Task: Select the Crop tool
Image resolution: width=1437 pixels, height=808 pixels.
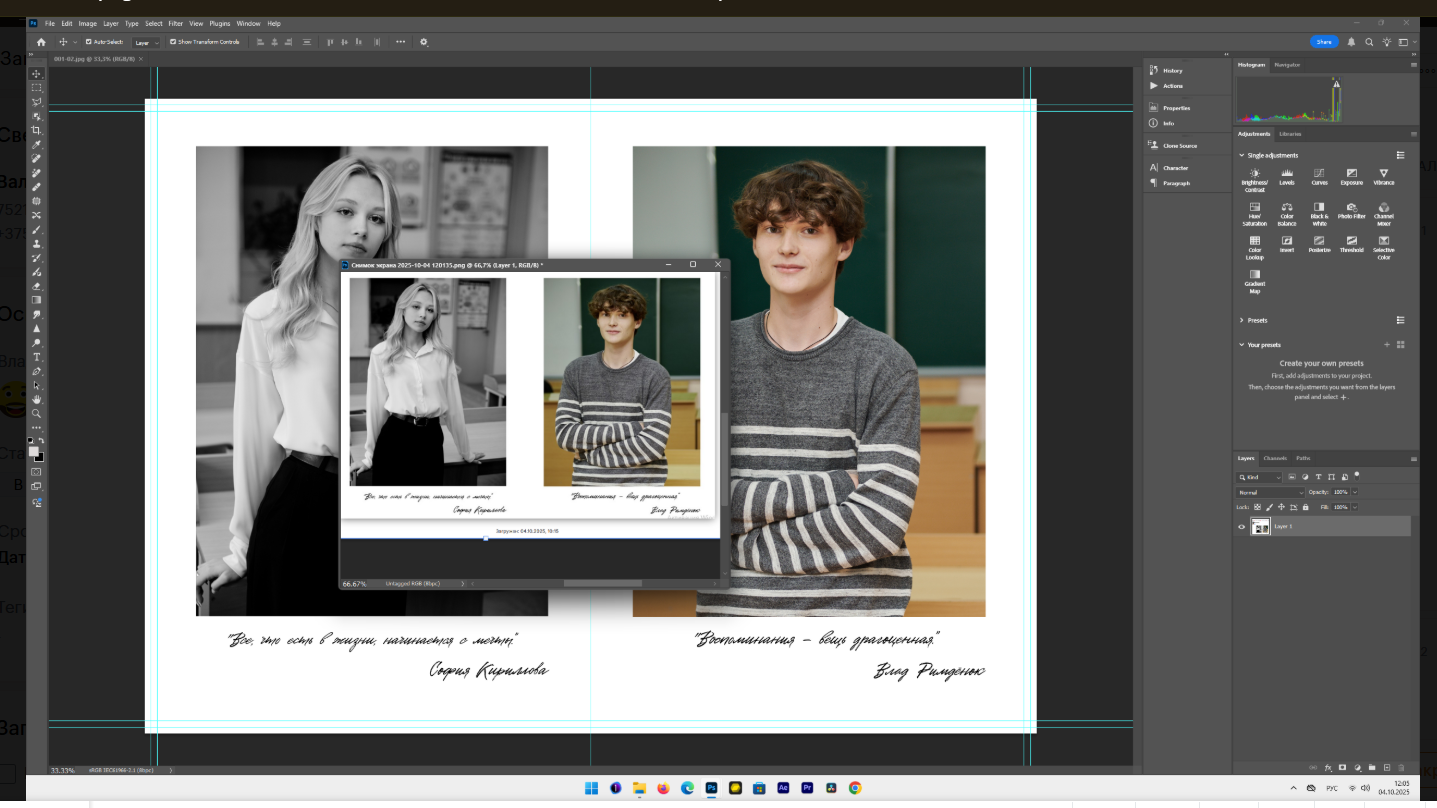Action: click(37, 130)
